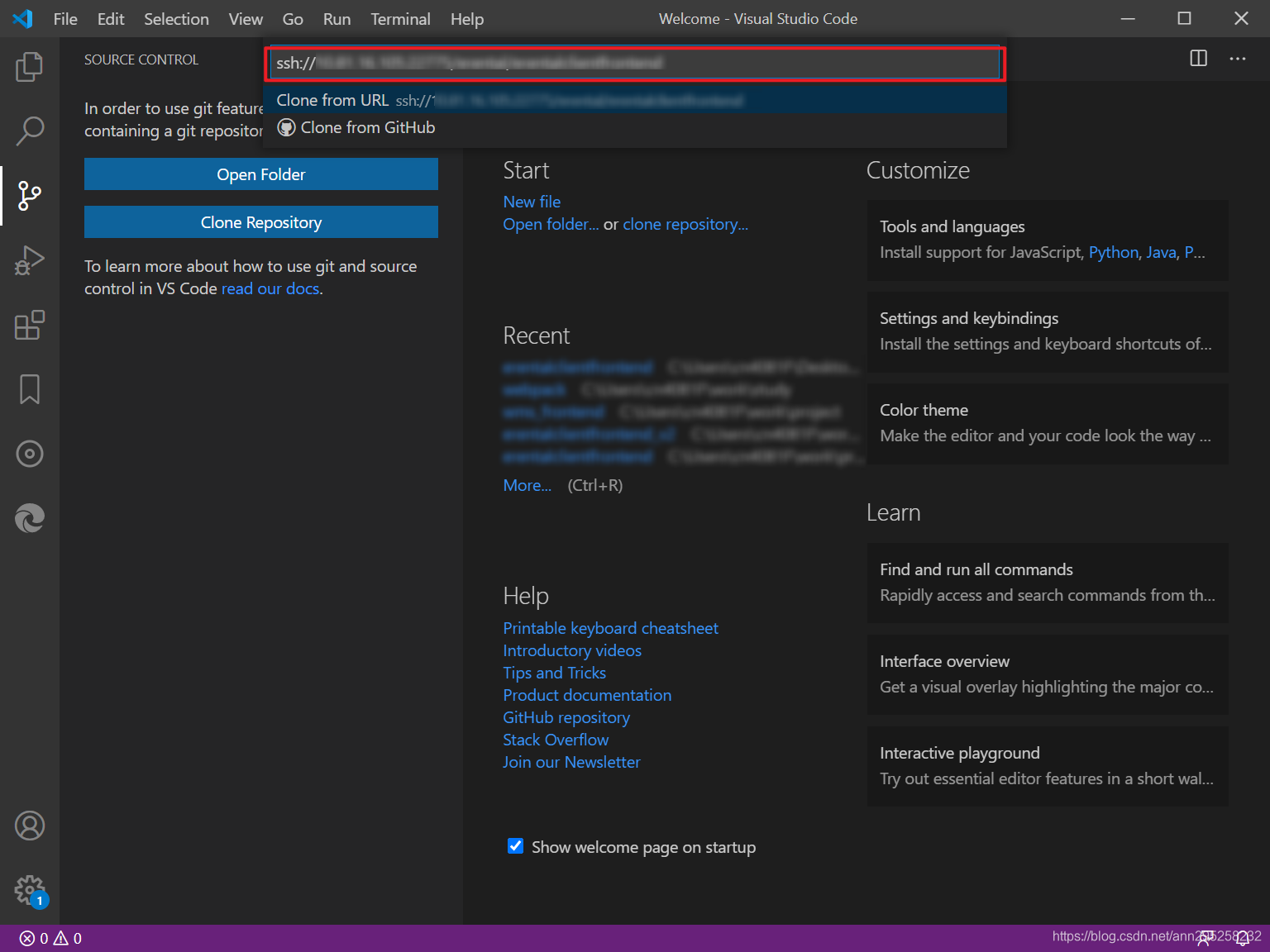This screenshot has width=1270, height=952.
Task: Open the Terminal menu
Action: [400, 18]
